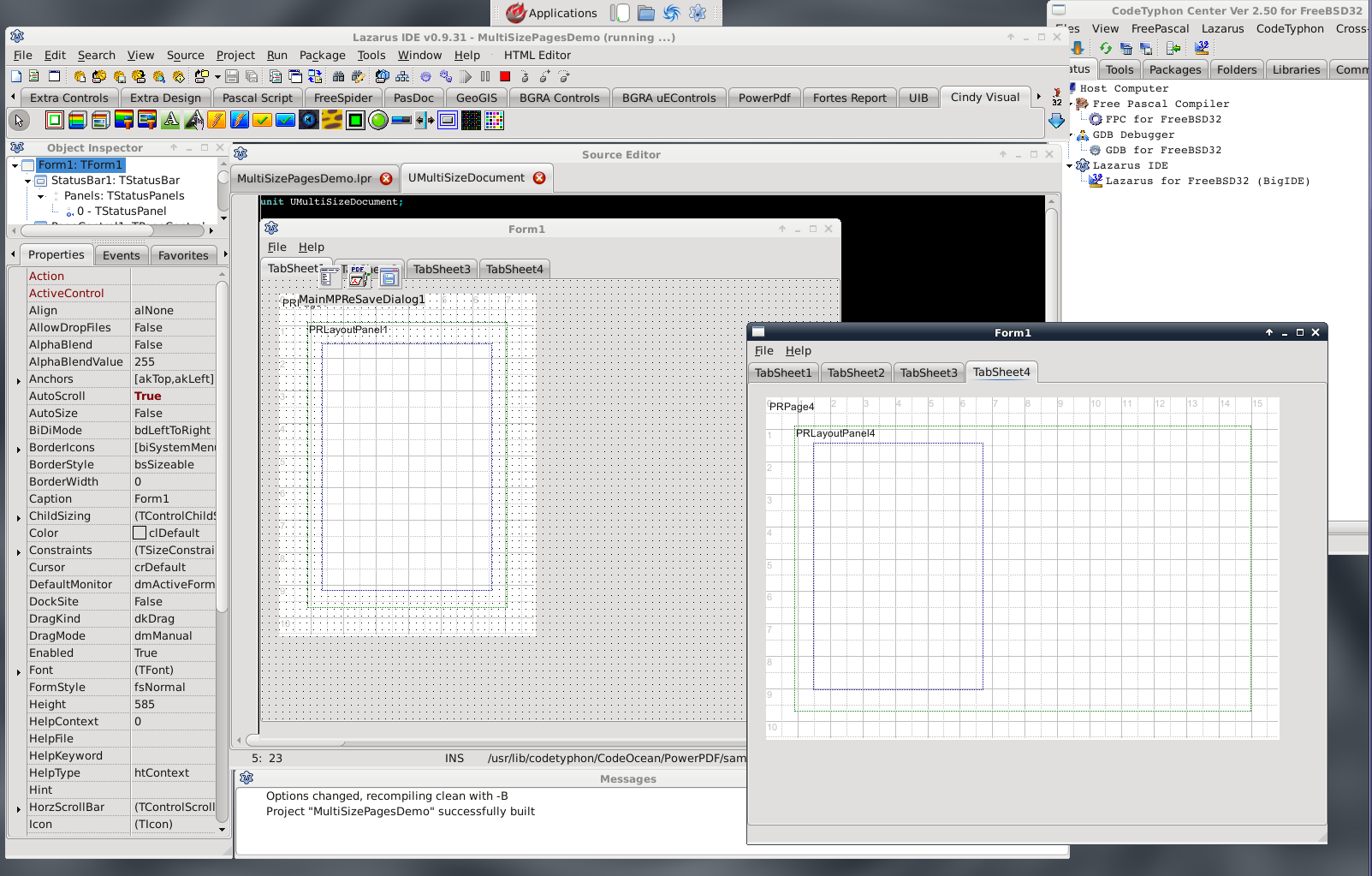
Task: Click the binoculars Find icon
Action: click(339, 76)
